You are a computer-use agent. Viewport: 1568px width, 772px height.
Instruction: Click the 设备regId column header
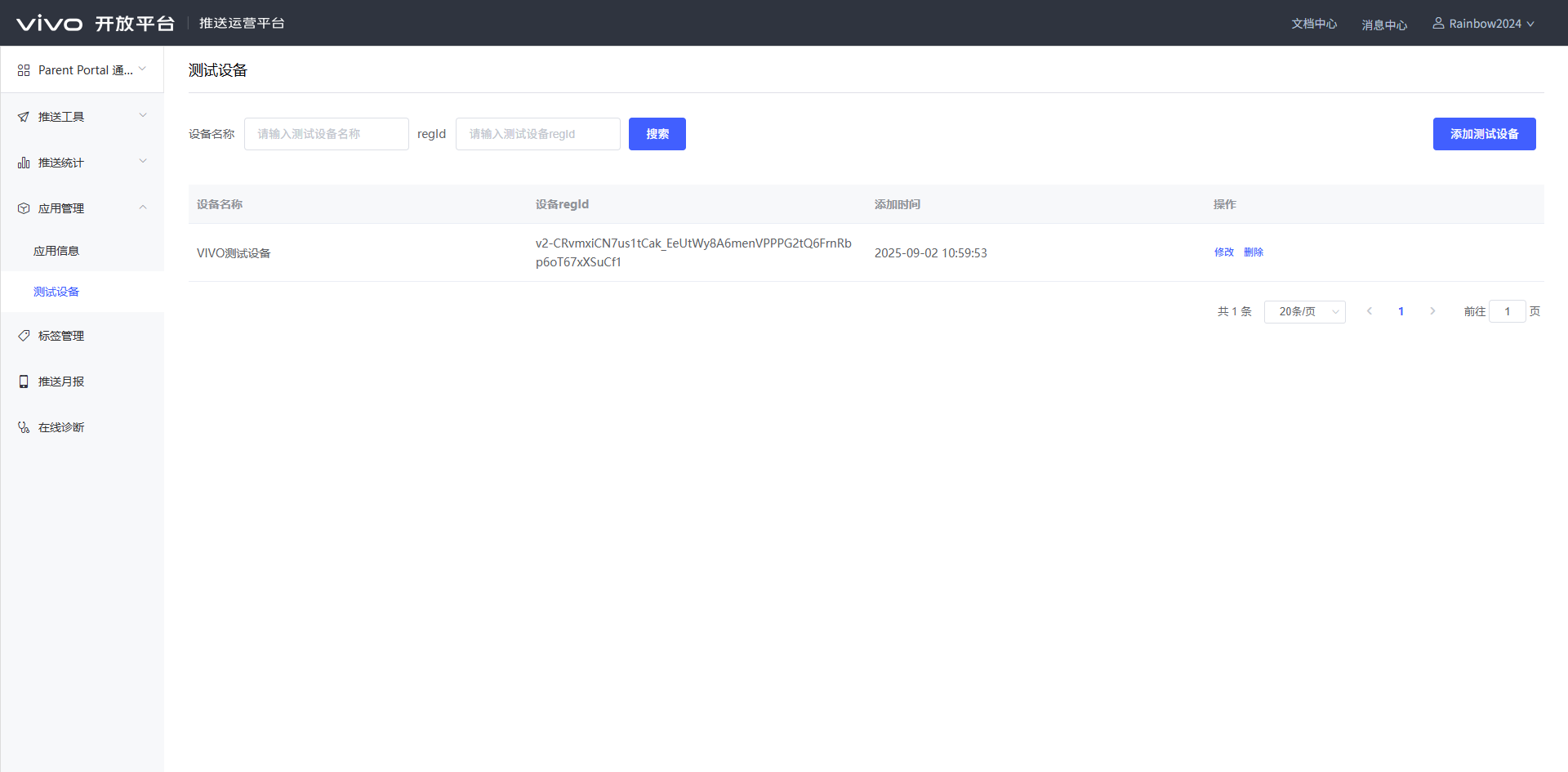tap(562, 204)
